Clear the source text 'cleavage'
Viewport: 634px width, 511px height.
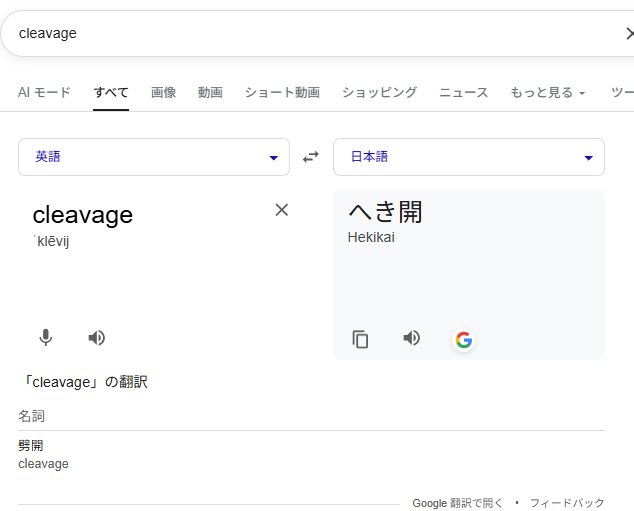click(281, 209)
